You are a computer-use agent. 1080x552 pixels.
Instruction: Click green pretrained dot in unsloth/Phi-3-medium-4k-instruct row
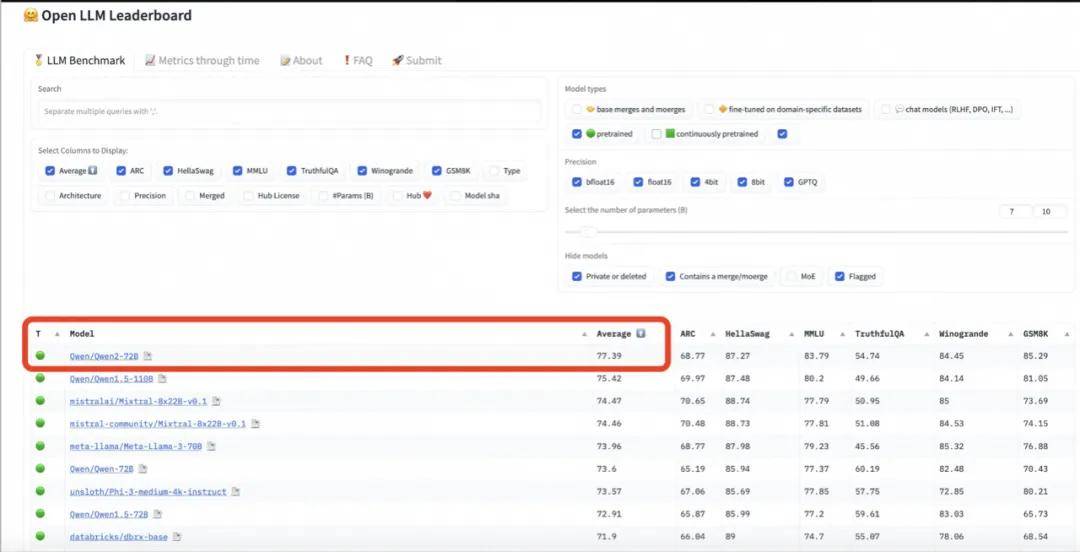[x=40, y=491]
